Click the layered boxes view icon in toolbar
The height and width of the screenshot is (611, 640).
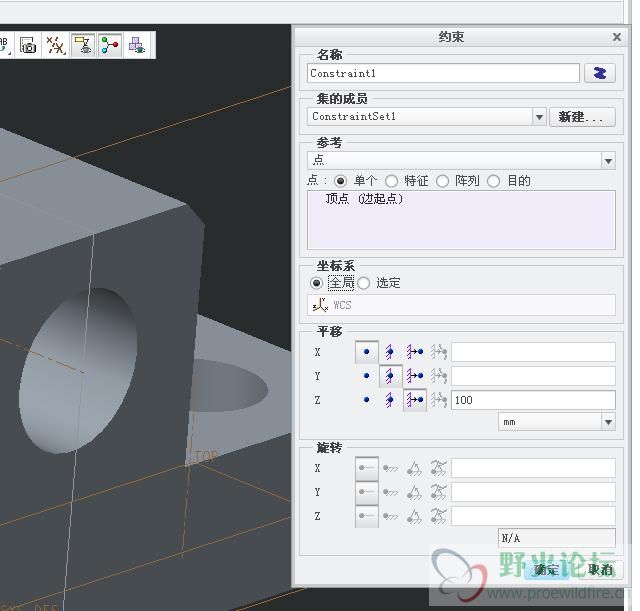point(138,45)
